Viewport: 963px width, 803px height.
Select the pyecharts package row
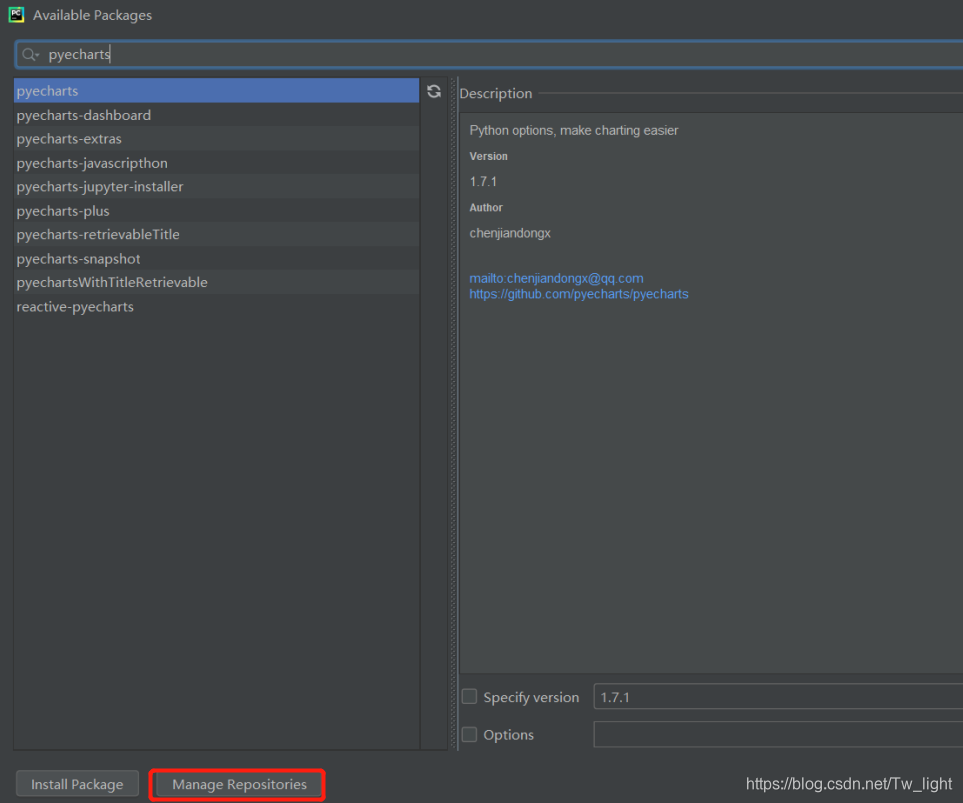point(216,91)
